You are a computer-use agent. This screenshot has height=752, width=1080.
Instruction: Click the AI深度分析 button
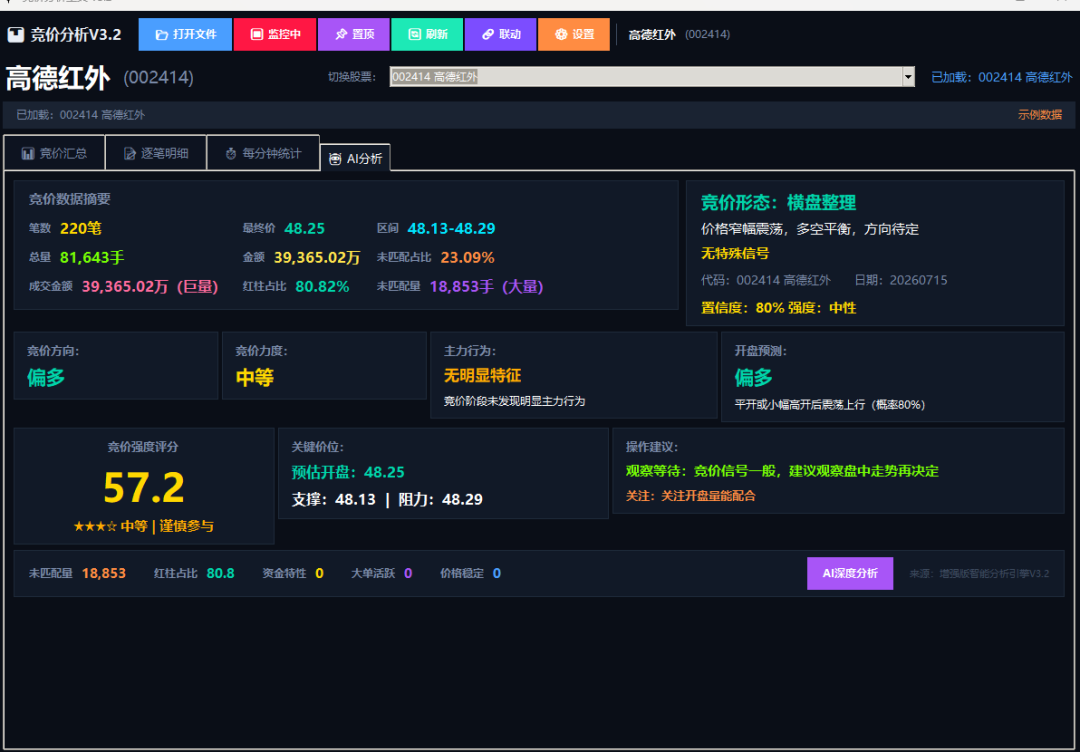pyautogui.click(x=850, y=573)
